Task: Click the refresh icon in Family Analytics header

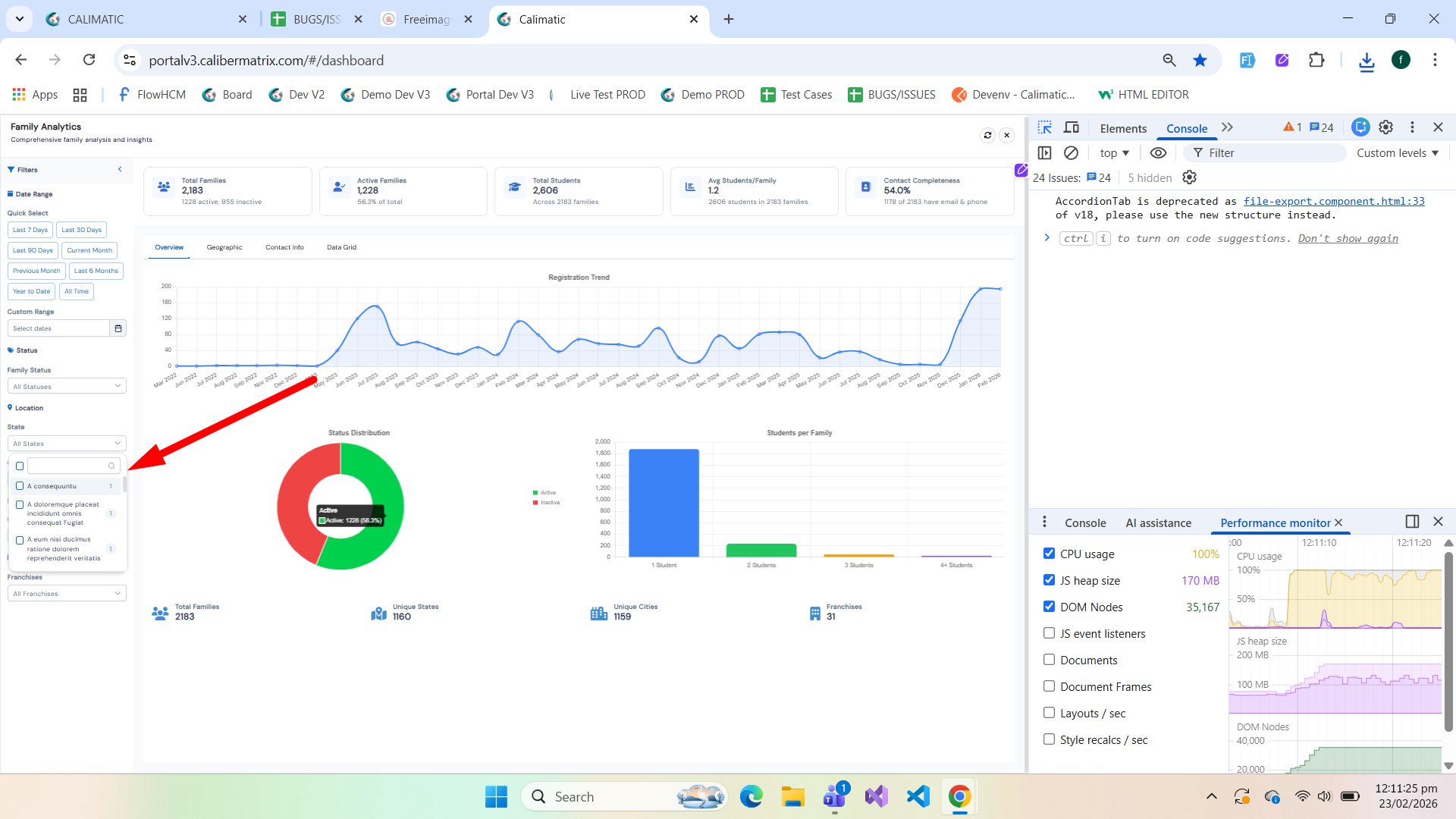Action: click(987, 135)
